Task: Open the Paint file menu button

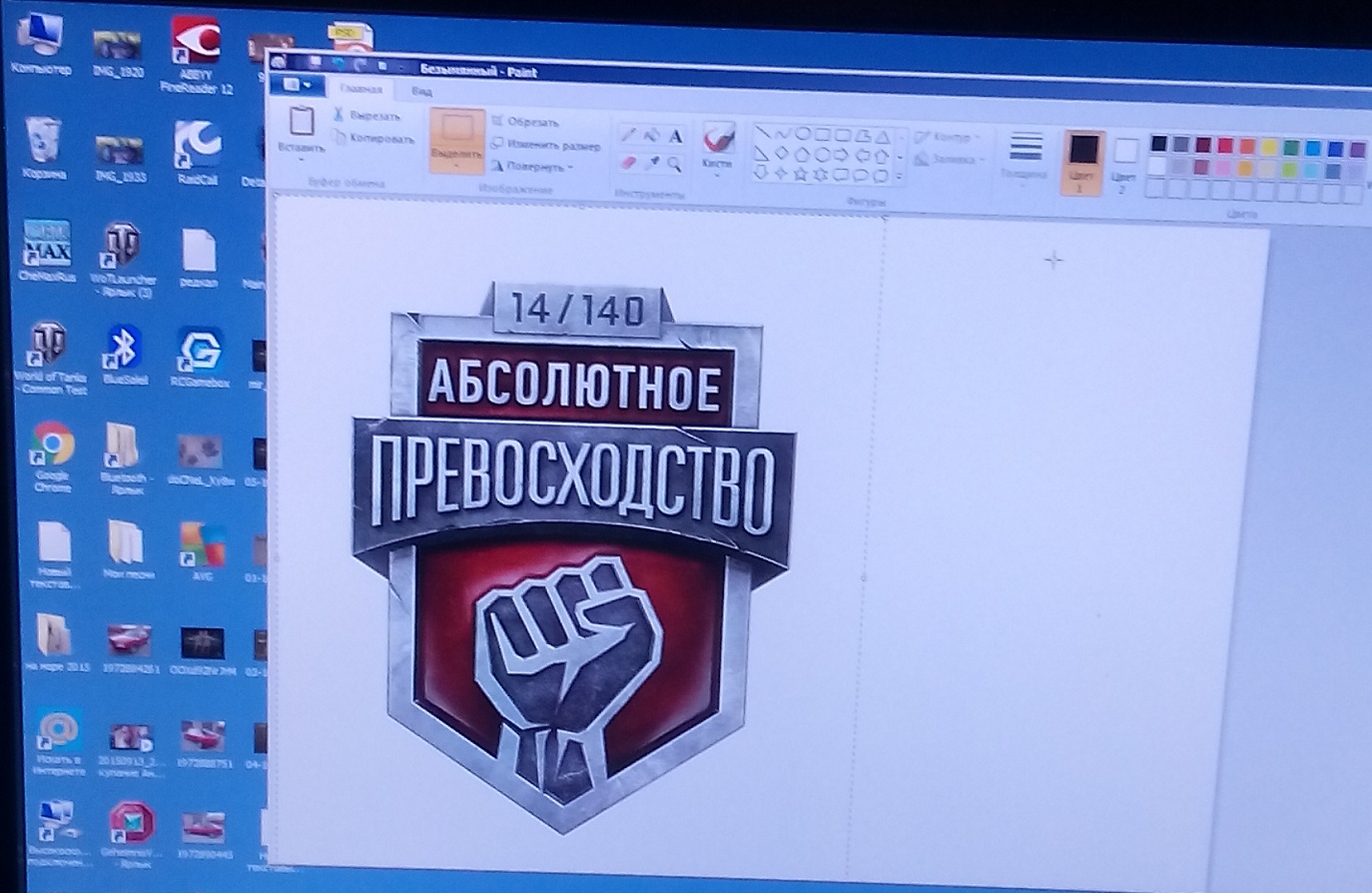Action: click(x=297, y=85)
